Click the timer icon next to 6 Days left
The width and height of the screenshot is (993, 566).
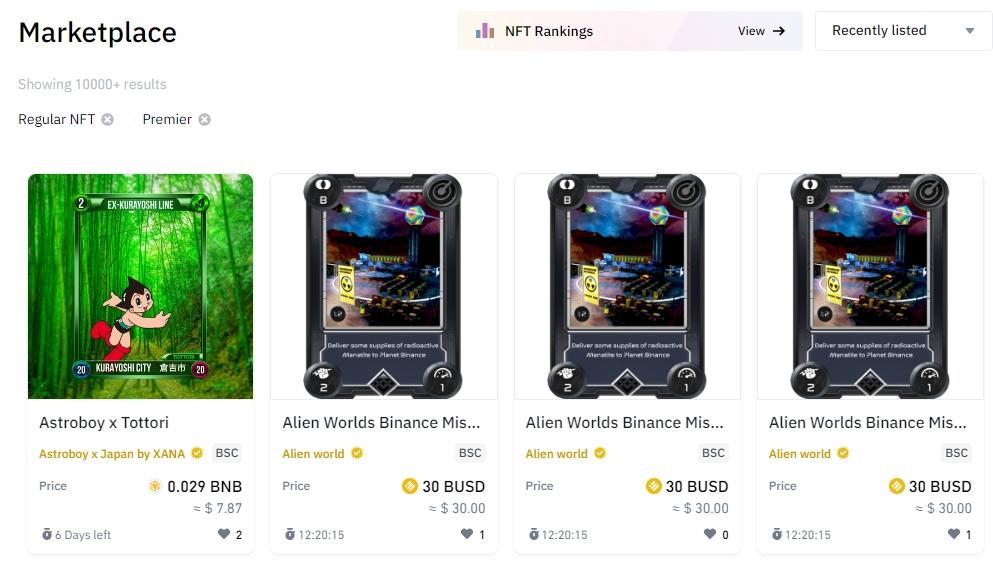[47, 534]
